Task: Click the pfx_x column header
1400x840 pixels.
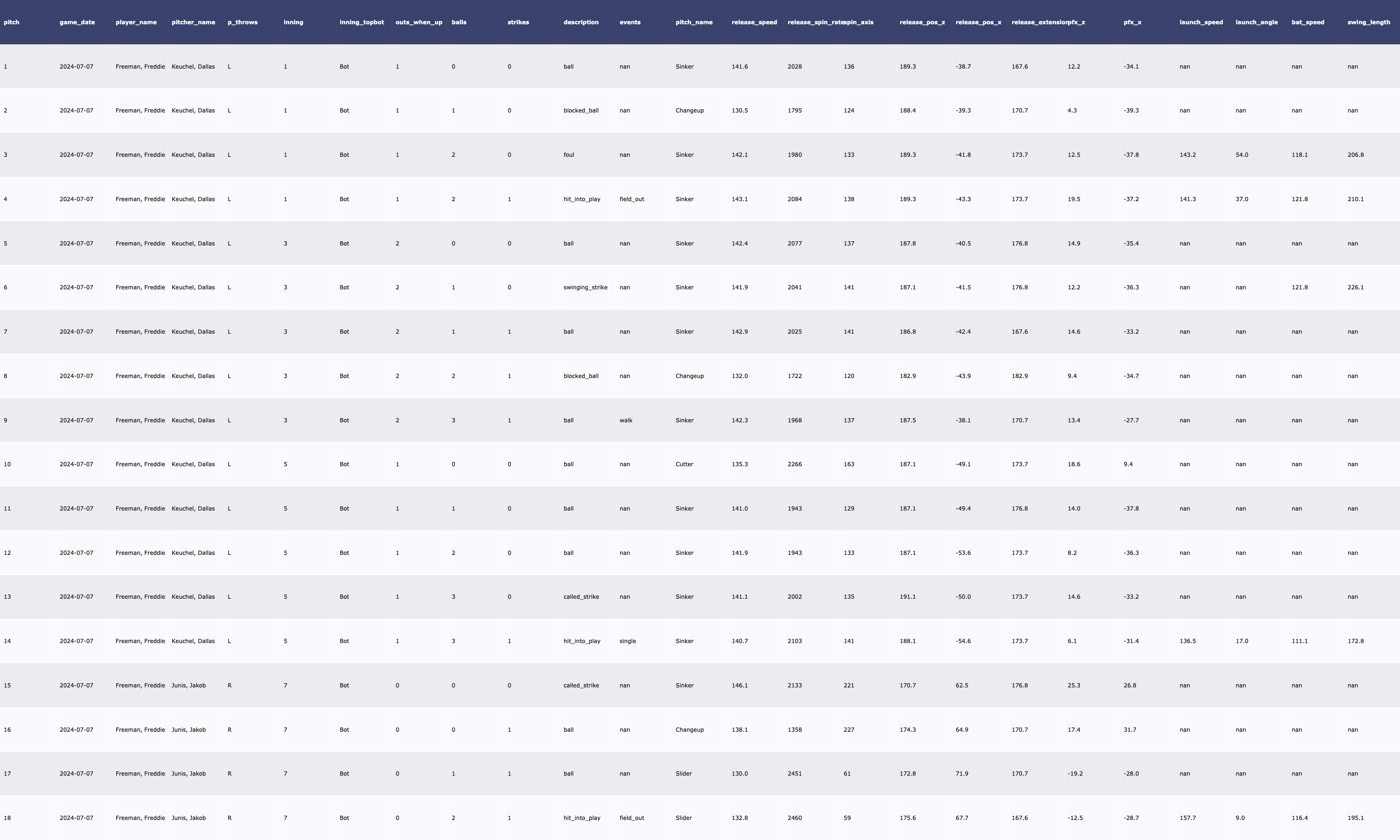Action: coord(1132,23)
